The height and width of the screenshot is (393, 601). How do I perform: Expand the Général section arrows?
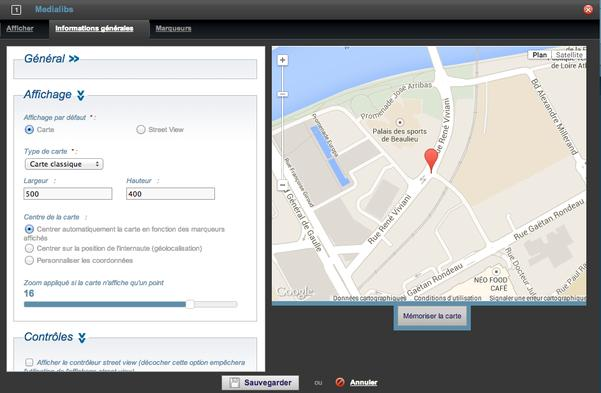[x=74, y=59]
